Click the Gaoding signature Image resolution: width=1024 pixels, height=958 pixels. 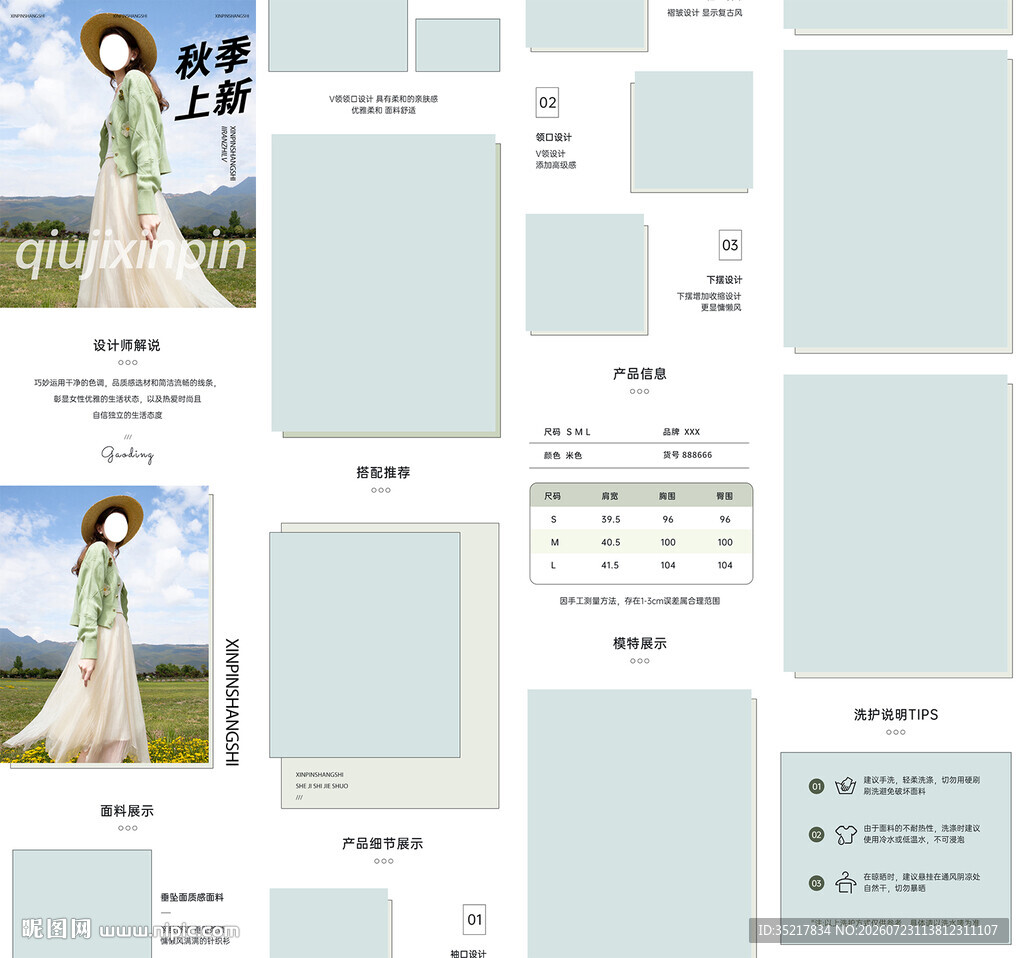tap(127, 454)
